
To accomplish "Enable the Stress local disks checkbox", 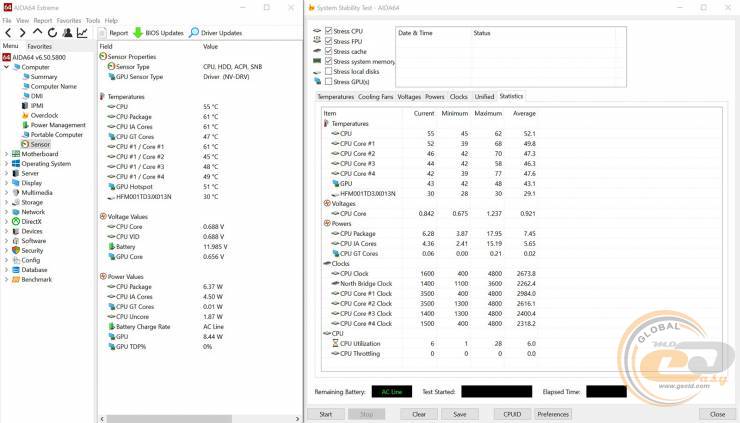I will [328, 71].
